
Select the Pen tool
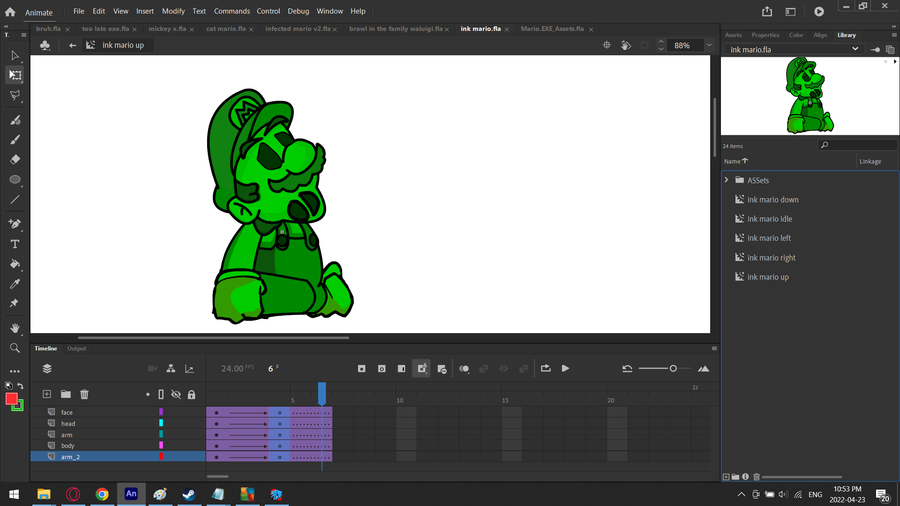point(15,224)
